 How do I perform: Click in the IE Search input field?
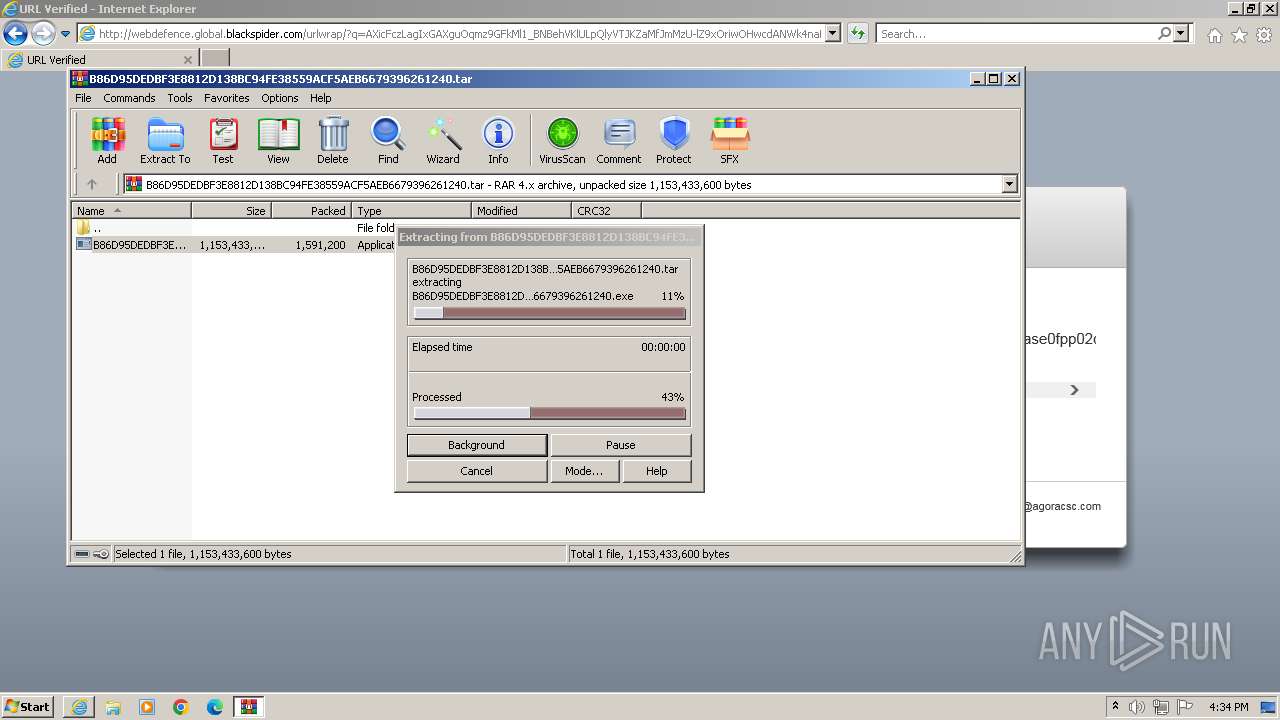[1016, 34]
